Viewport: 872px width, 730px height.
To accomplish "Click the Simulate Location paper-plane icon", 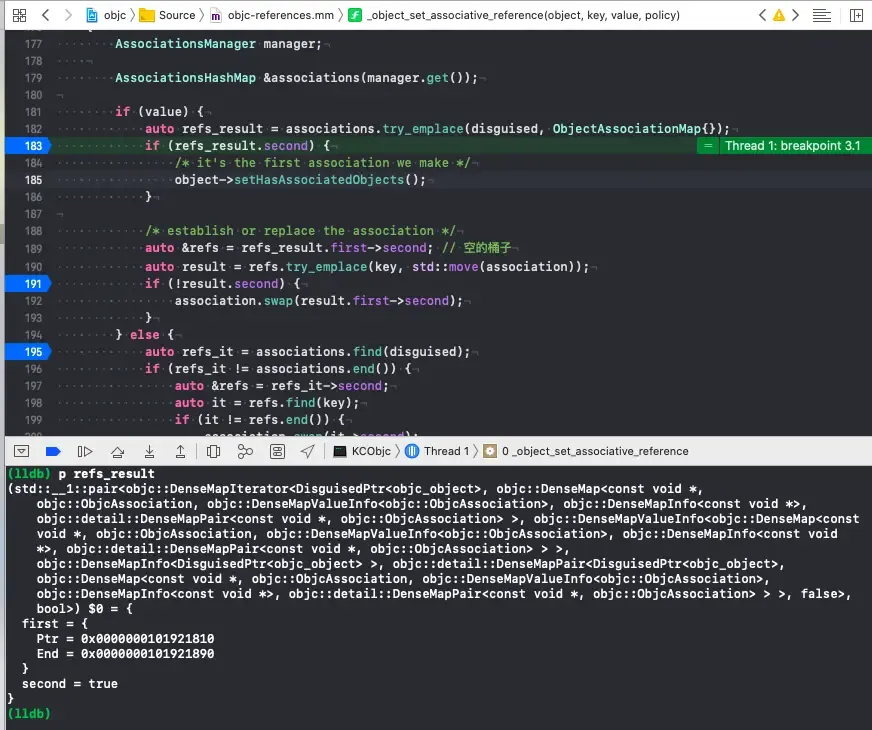I will pos(307,451).
